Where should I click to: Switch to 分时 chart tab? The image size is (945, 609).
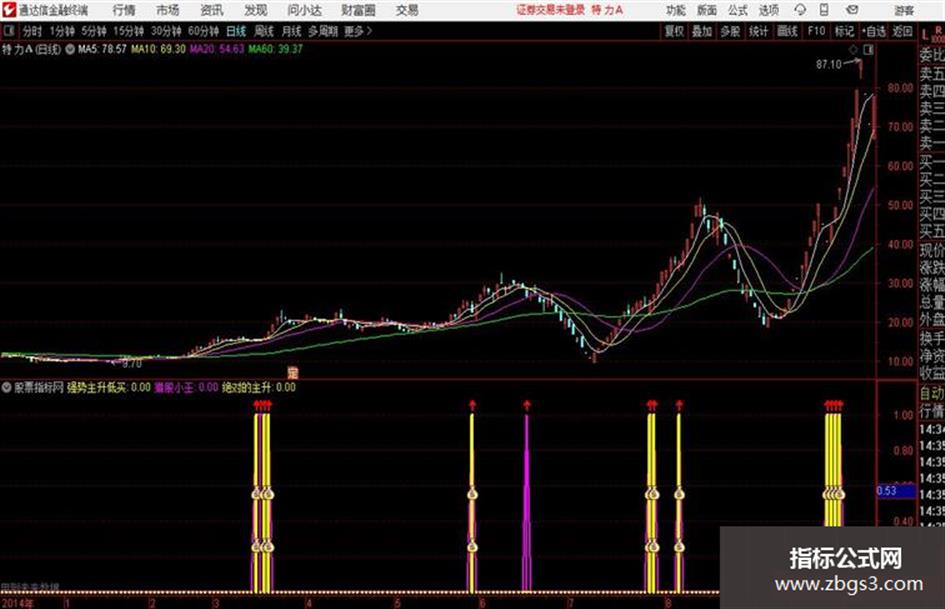[x=33, y=31]
